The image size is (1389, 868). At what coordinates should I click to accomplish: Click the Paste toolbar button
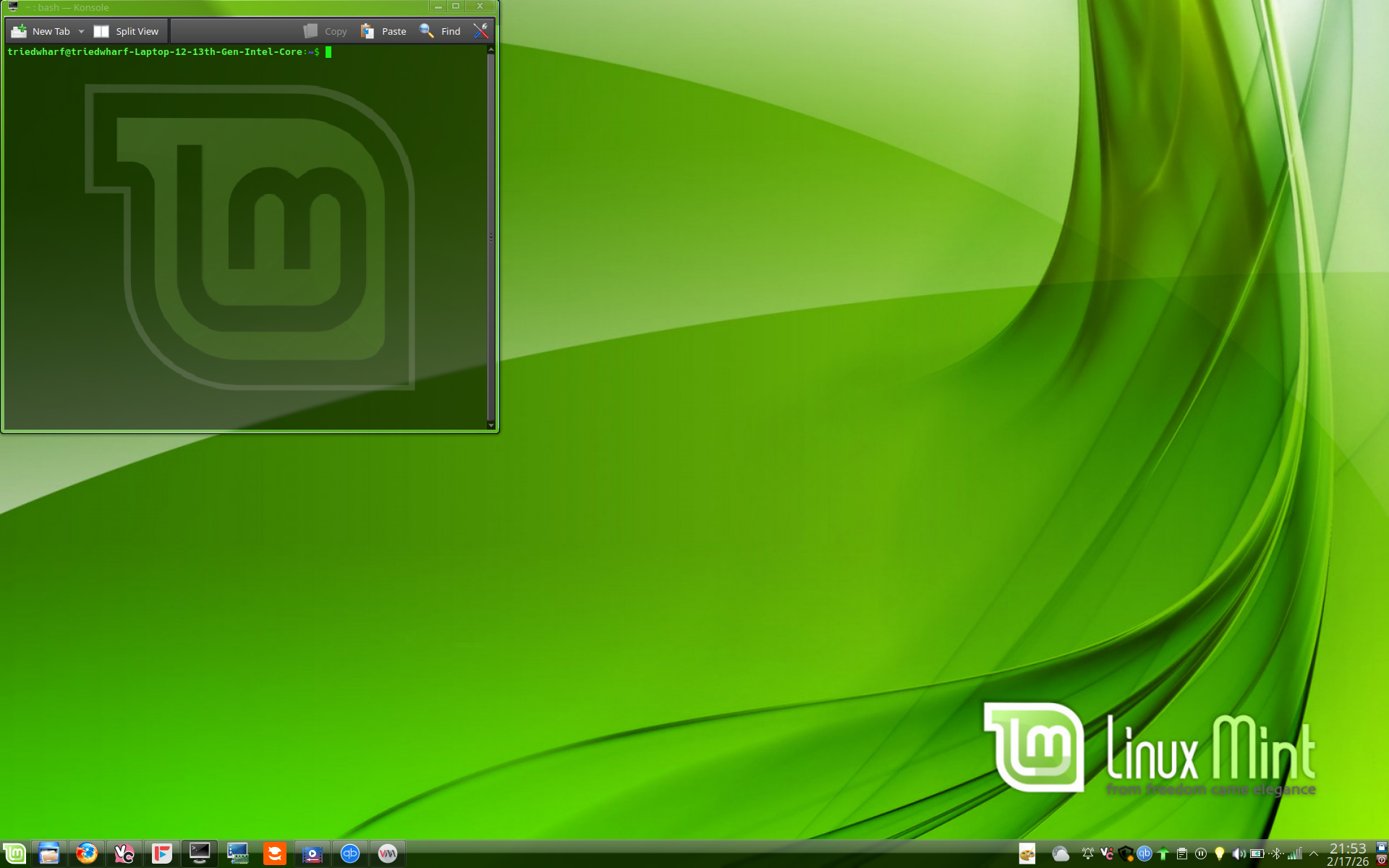(x=384, y=31)
